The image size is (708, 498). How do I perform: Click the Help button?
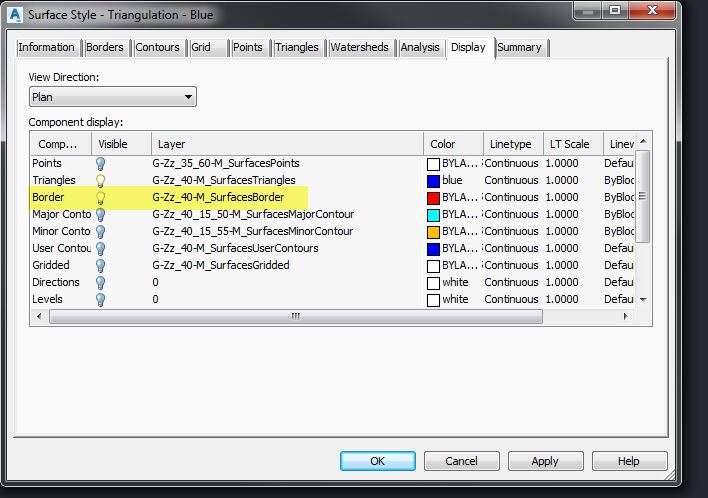pos(629,461)
